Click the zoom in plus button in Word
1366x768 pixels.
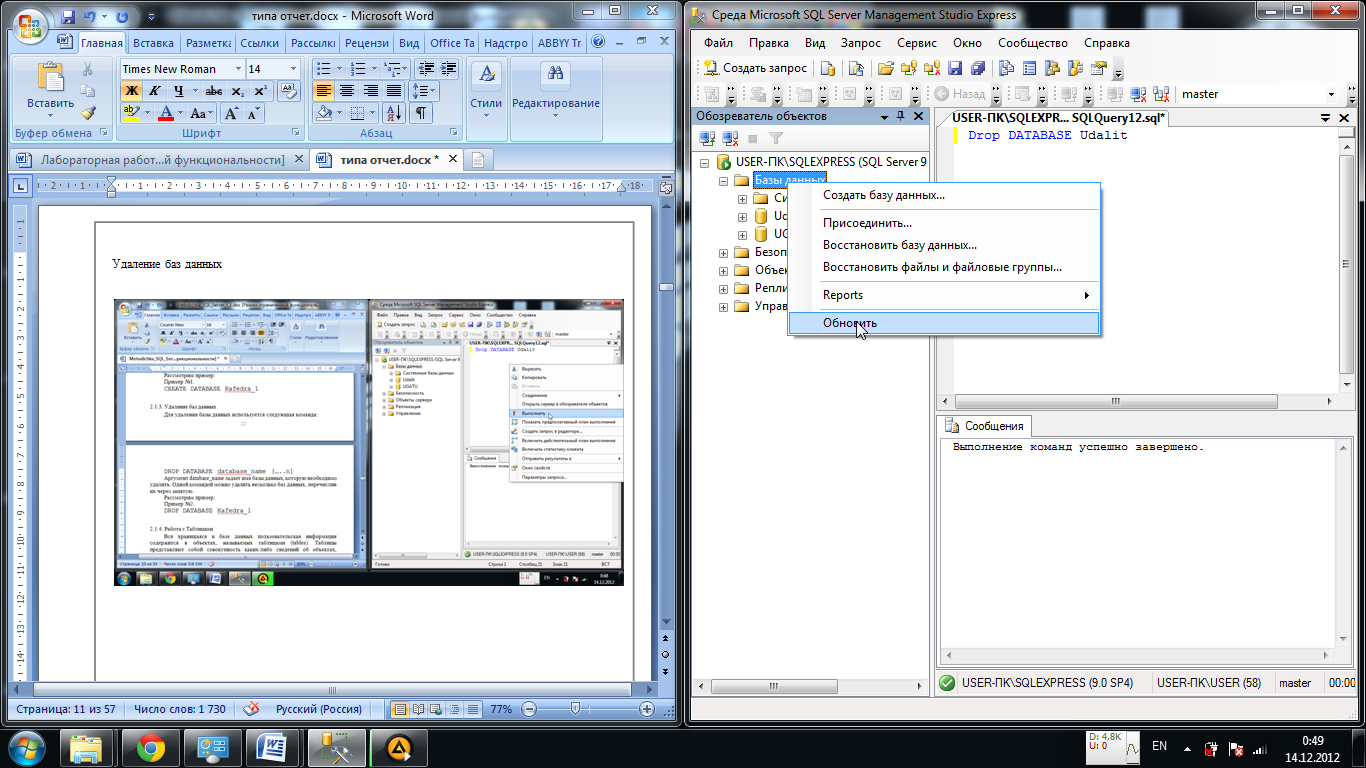646,709
